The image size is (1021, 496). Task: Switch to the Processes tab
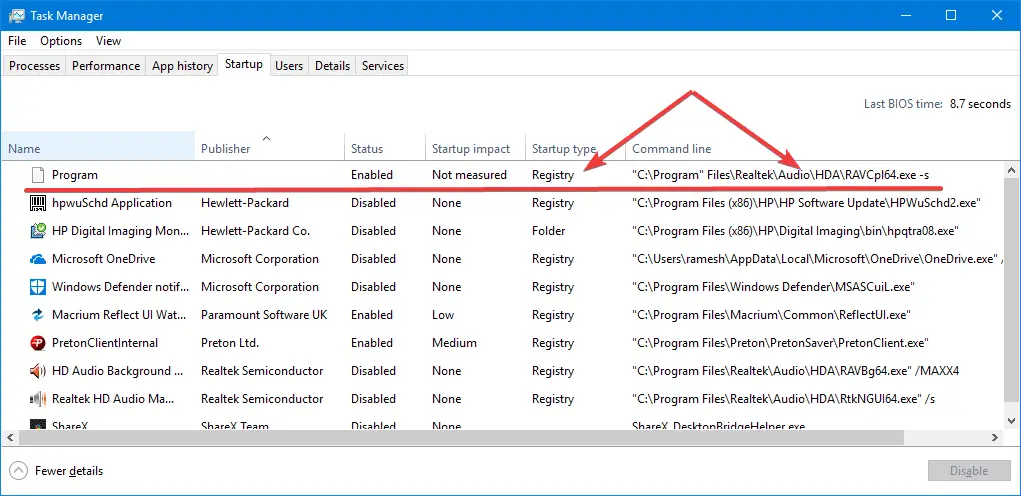pyautogui.click(x=35, y=66)
